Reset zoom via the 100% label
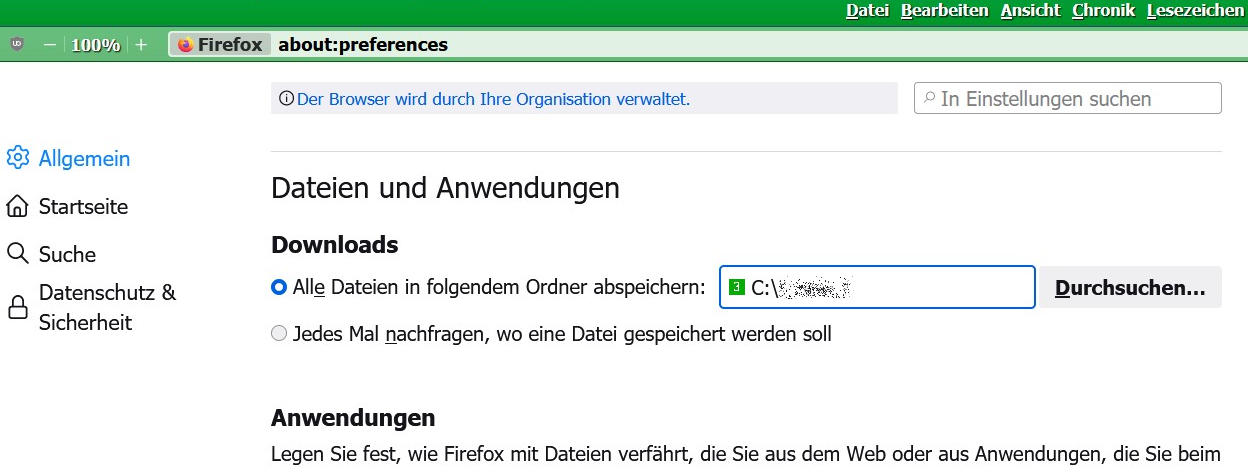The height and width of the screenshot is (474, 1248). coord(96,45)
